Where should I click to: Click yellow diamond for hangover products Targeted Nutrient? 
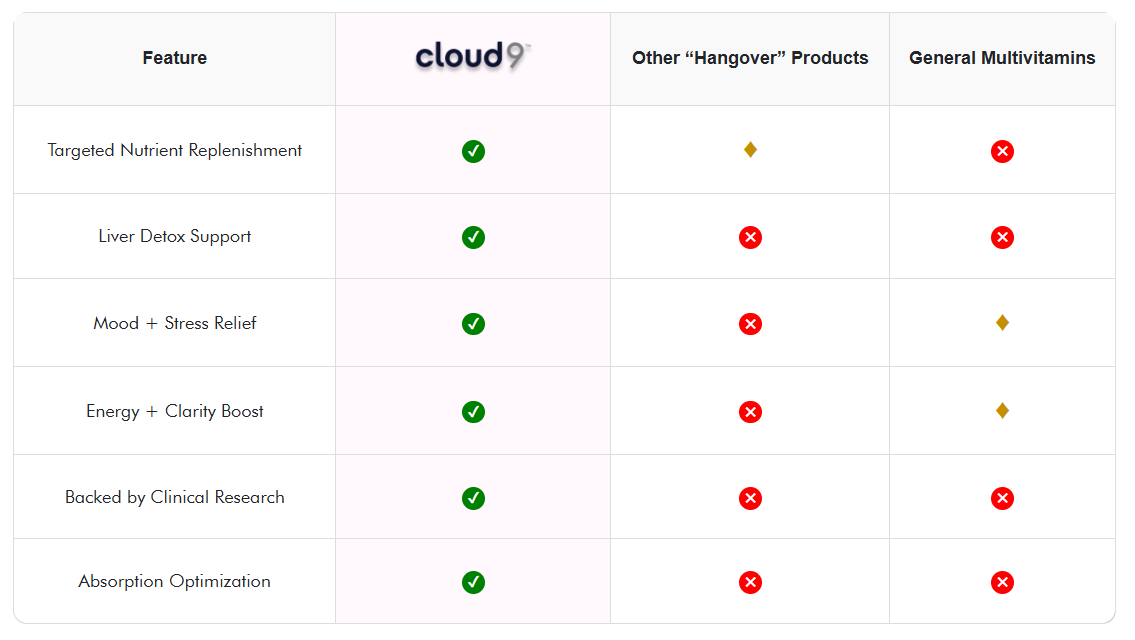pyautogui.click(x=750, y=150)
